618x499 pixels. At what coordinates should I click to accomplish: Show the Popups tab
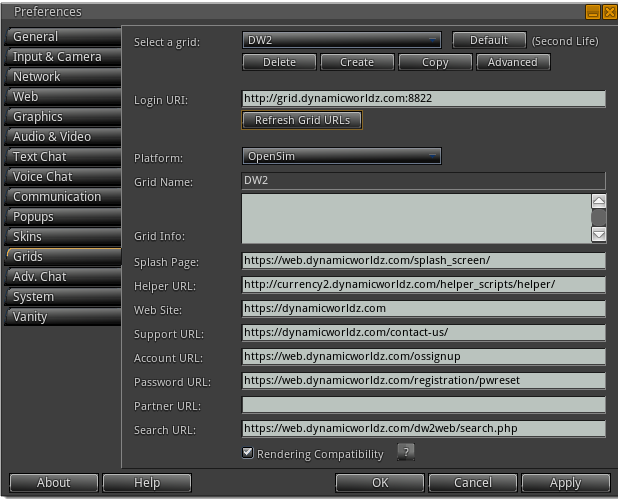(x=63, y=217)
